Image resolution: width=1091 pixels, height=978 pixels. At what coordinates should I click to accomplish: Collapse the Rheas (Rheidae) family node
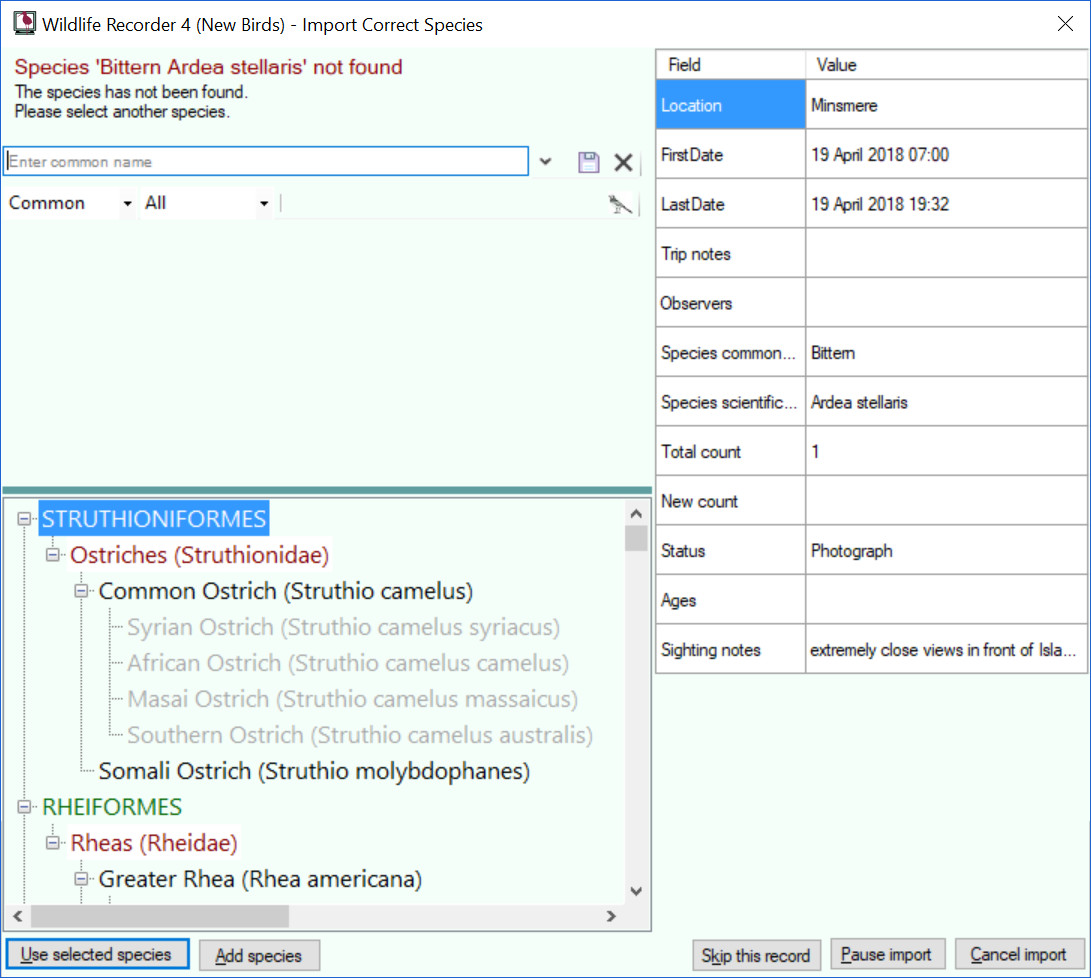[53, 843]
